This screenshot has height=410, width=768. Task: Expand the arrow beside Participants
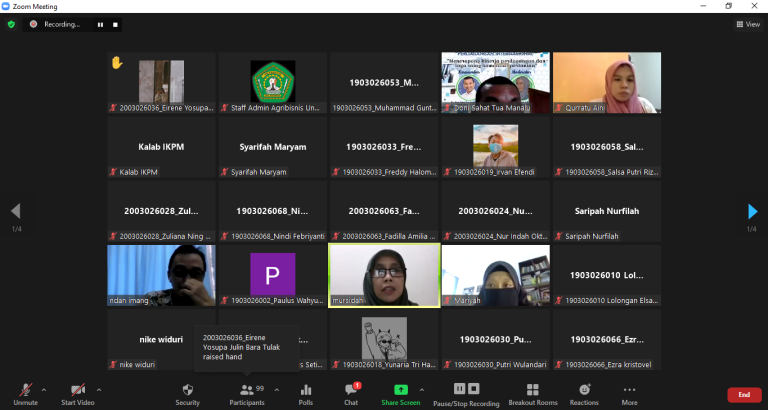[x=277, y=390]
